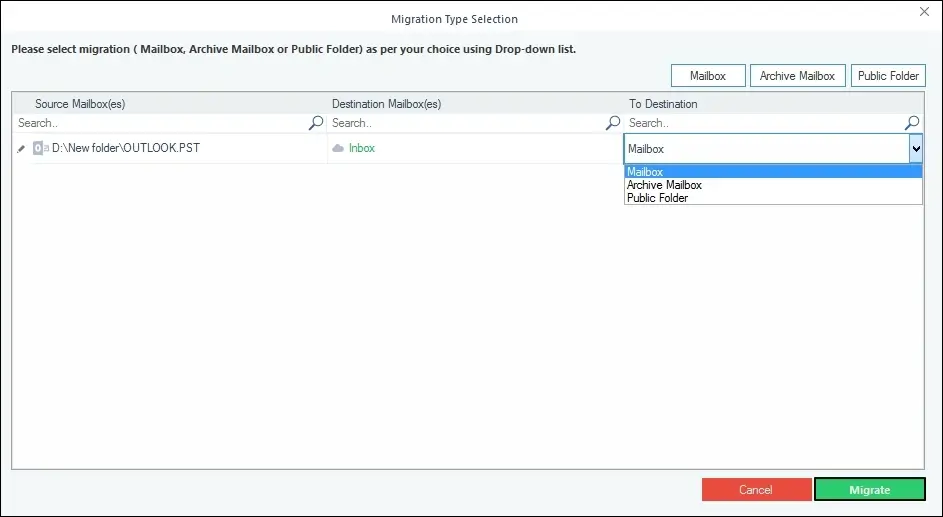Close the Migration Type Selection dialog

924,11
